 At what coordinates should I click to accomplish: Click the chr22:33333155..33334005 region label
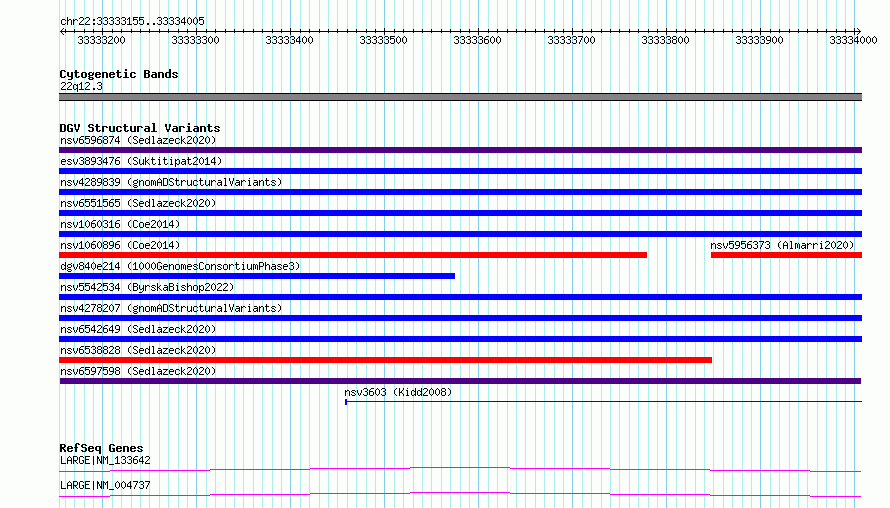pyautogui.click(x=132, y=21)
